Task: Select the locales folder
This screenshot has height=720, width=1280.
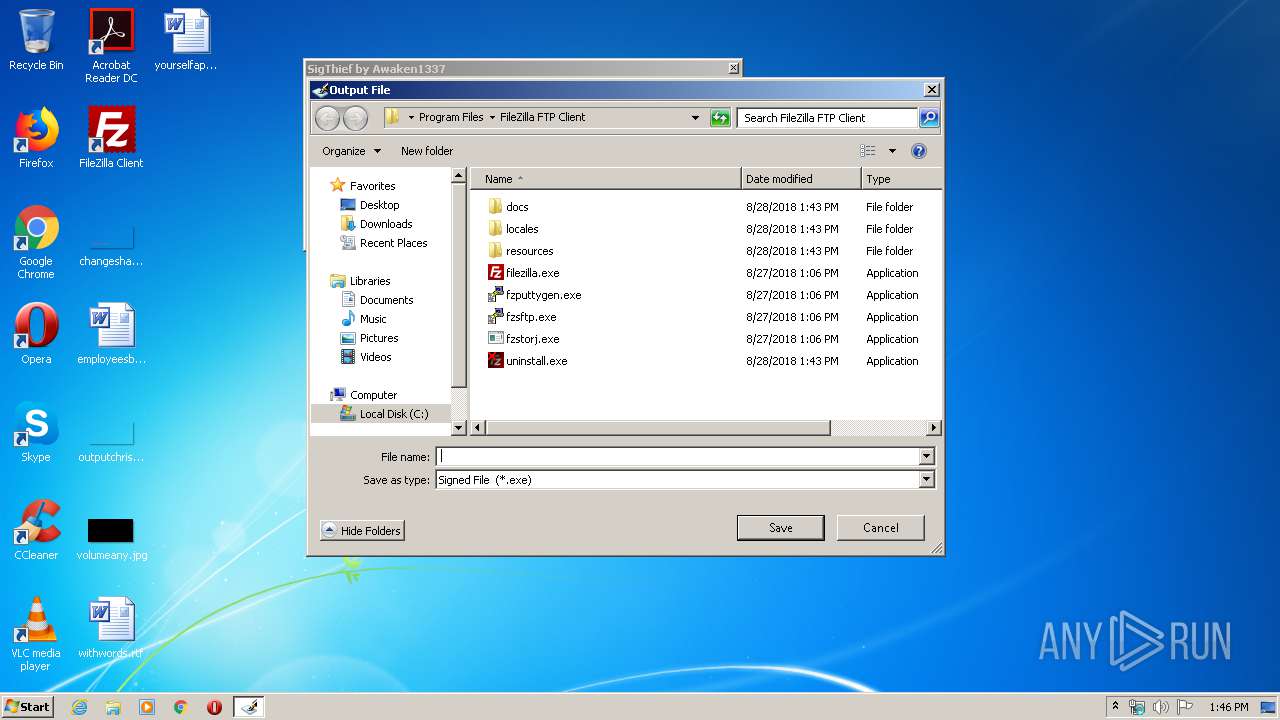Action: click(x=522, y=229)
